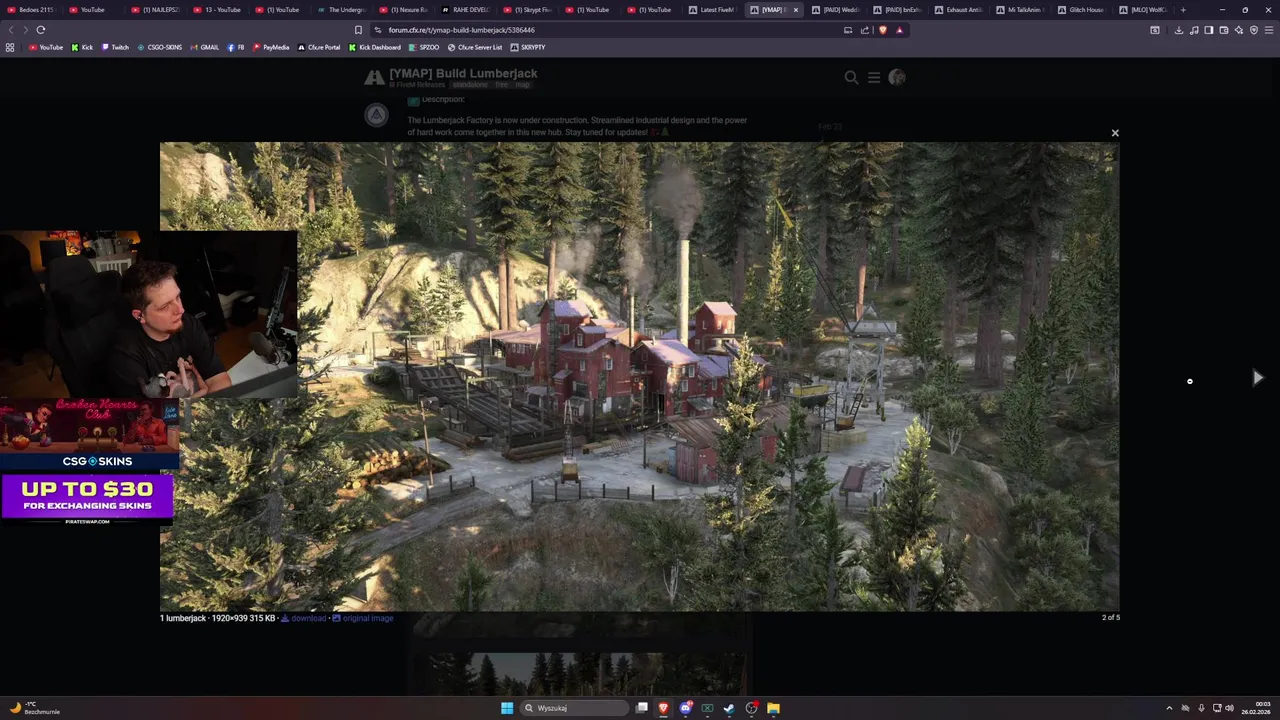Open a new browser tab

coord(1183,10)
